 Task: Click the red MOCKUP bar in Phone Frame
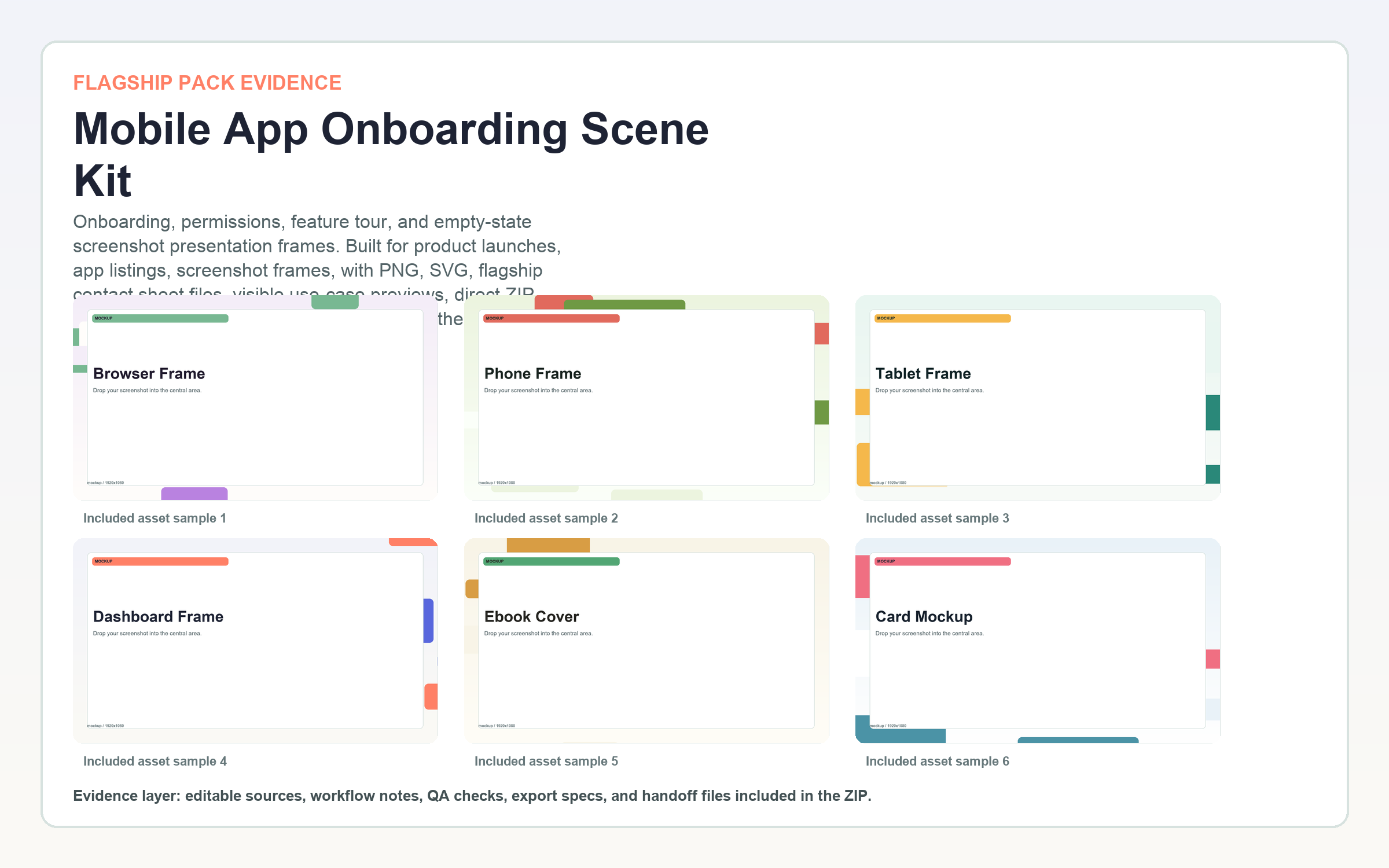[552, 318]
